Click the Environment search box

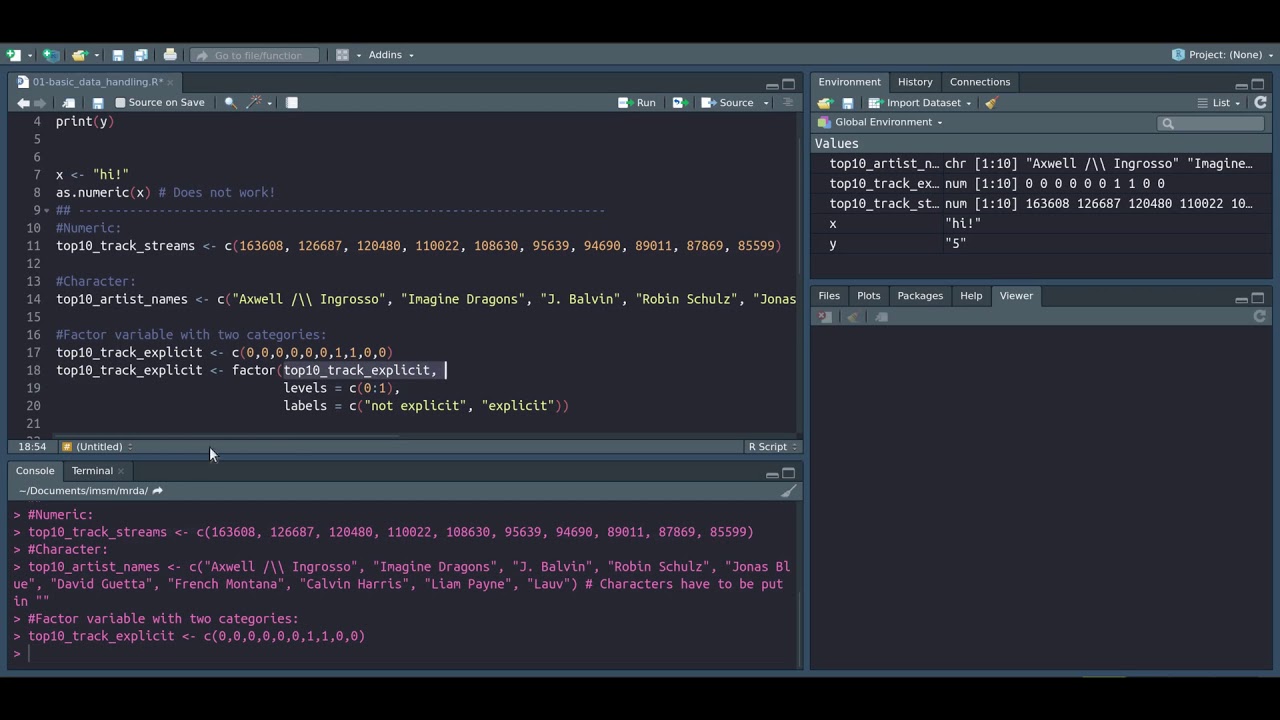(1211, 123)
